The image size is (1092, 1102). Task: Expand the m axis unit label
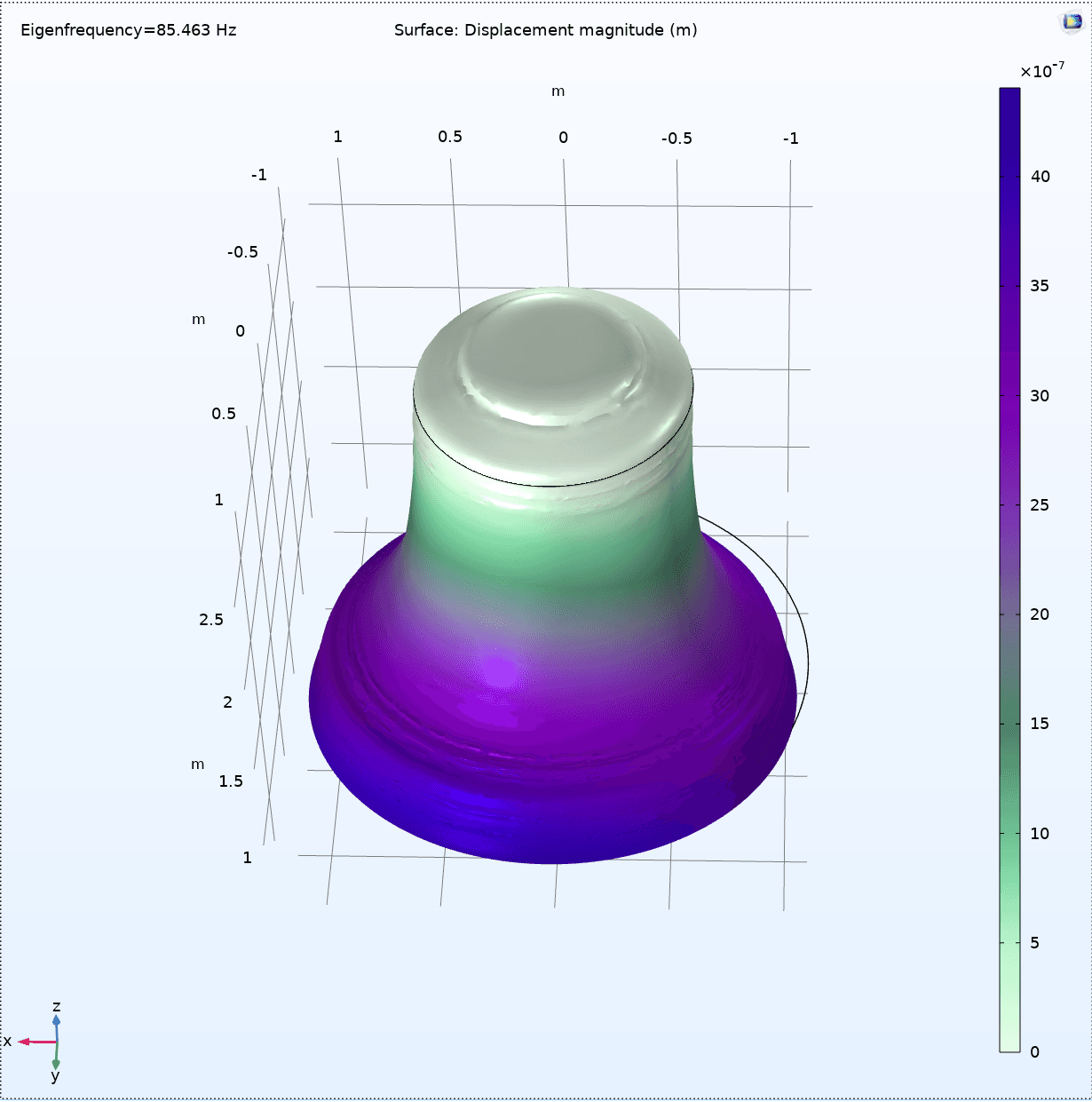(558, 91)
